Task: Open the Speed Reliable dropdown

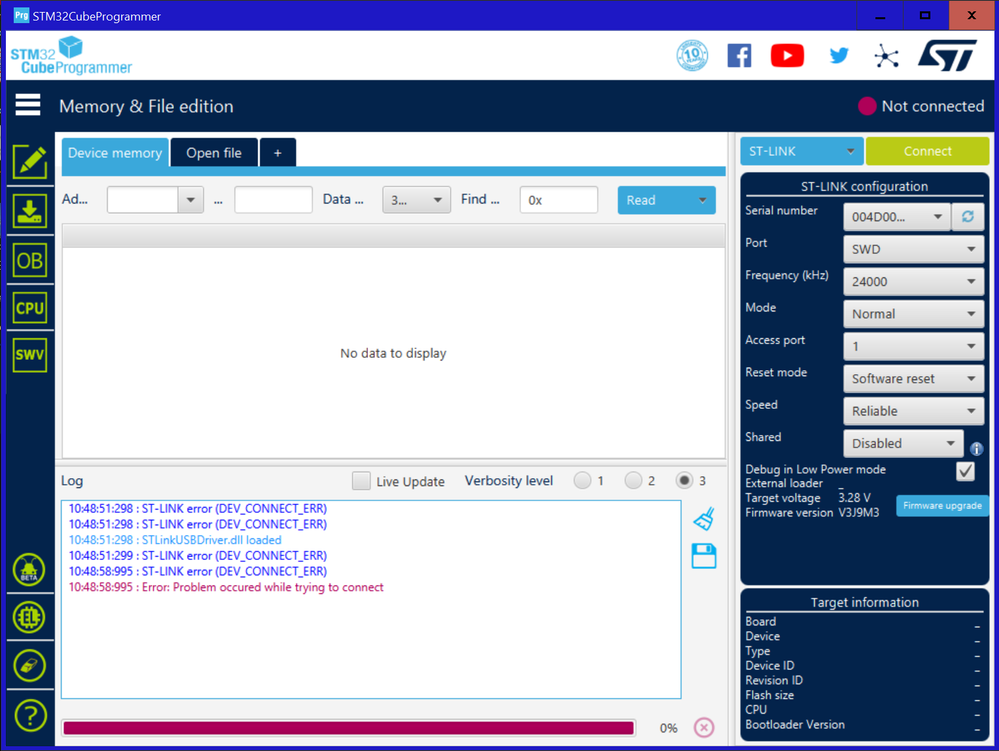Action: (914, 411)
